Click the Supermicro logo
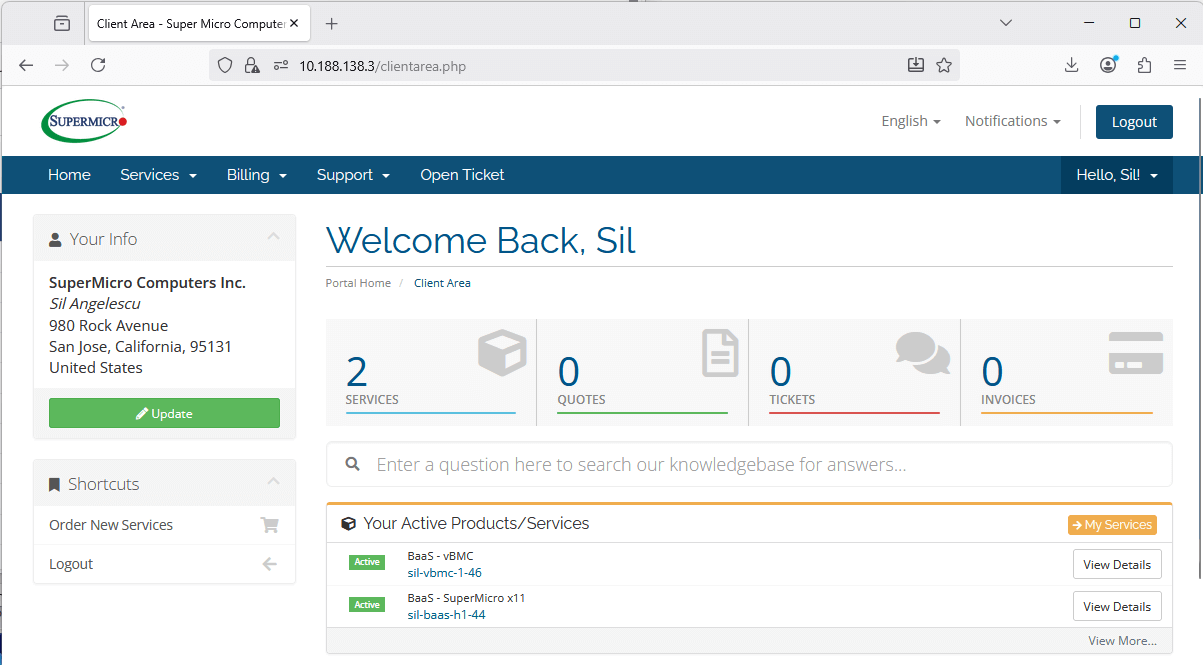Viewport: 1203px width, 665px height. coord(83,120)
